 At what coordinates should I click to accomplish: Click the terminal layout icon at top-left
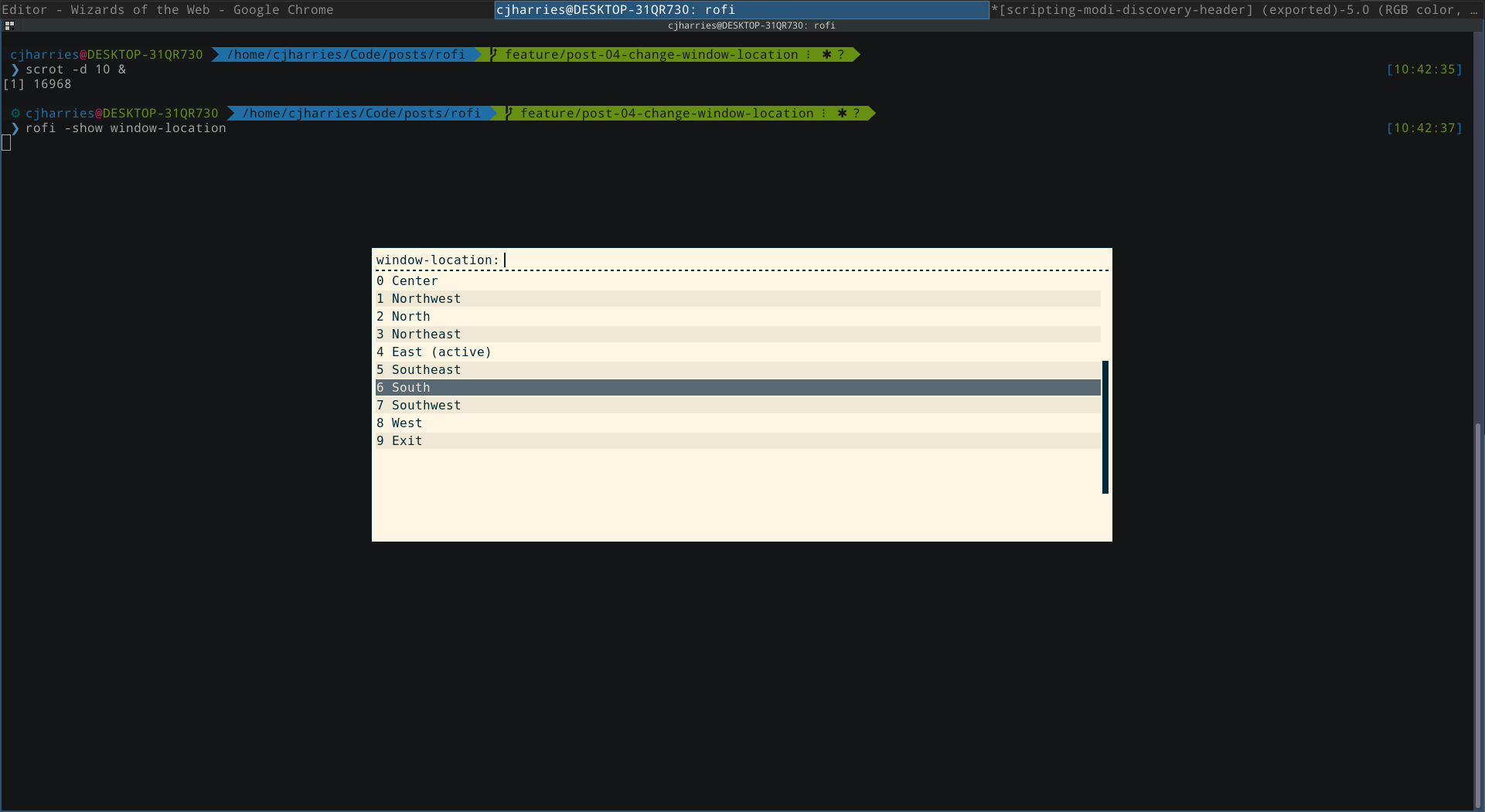[9, 25]
